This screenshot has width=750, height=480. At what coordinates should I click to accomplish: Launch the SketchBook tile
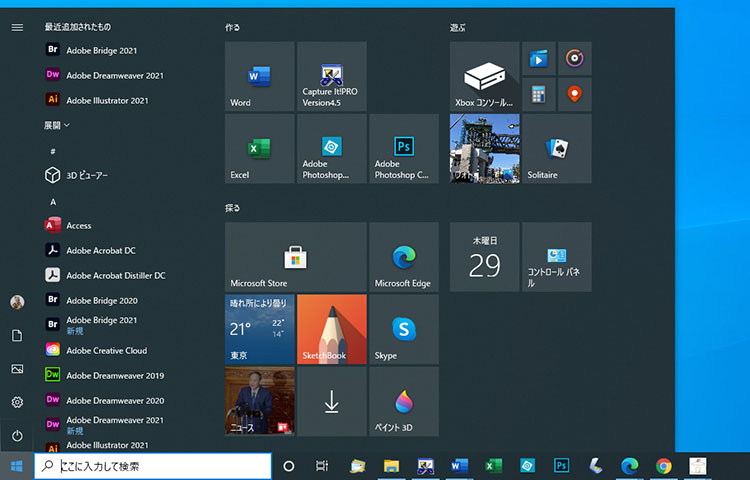pyautogui.click(x=331, y=329)
